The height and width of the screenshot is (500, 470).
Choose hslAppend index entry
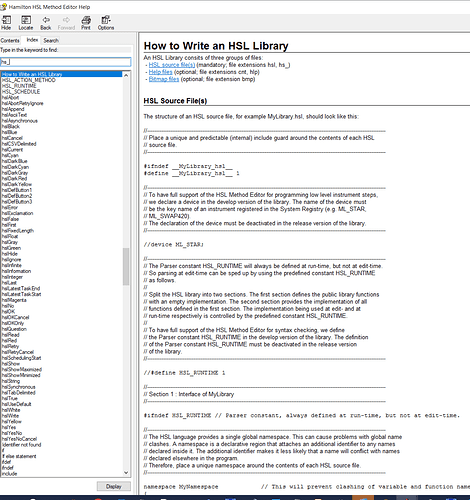[x=13, y=109]
